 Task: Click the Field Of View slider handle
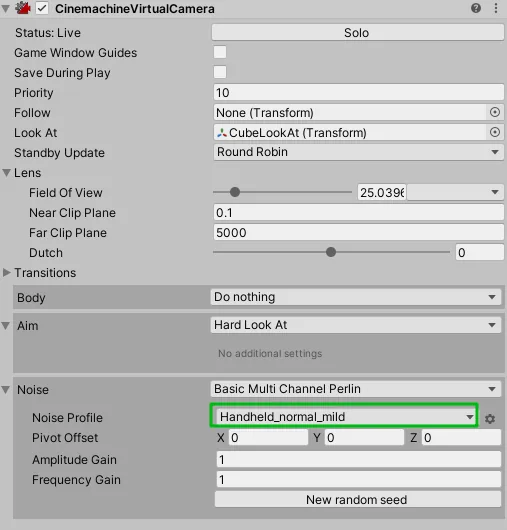(235, 192)
